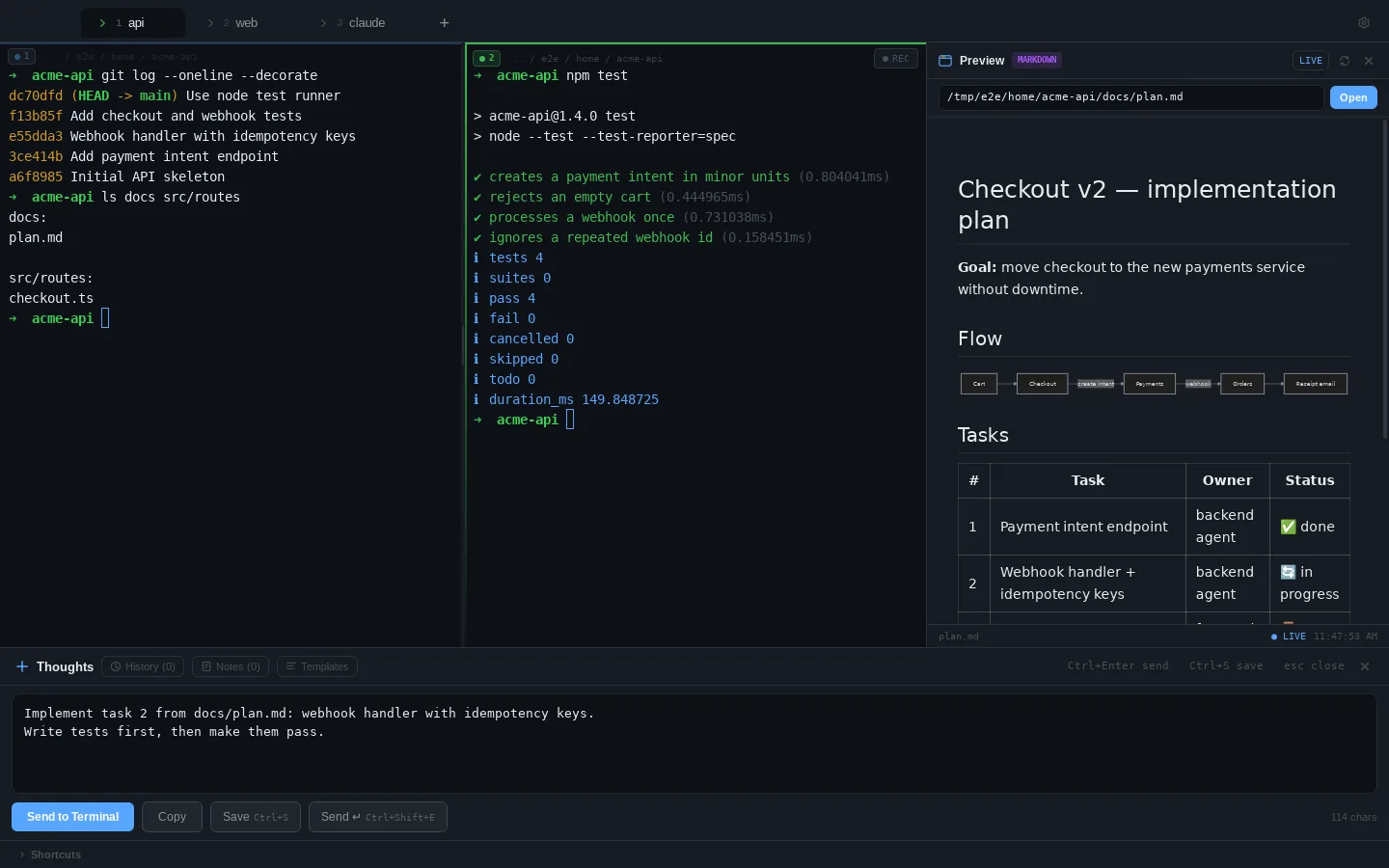Image resolution: width=1389 pixels, height=868 pixels.
Task: Open the settings gear icon
Action: [1364, 23]
